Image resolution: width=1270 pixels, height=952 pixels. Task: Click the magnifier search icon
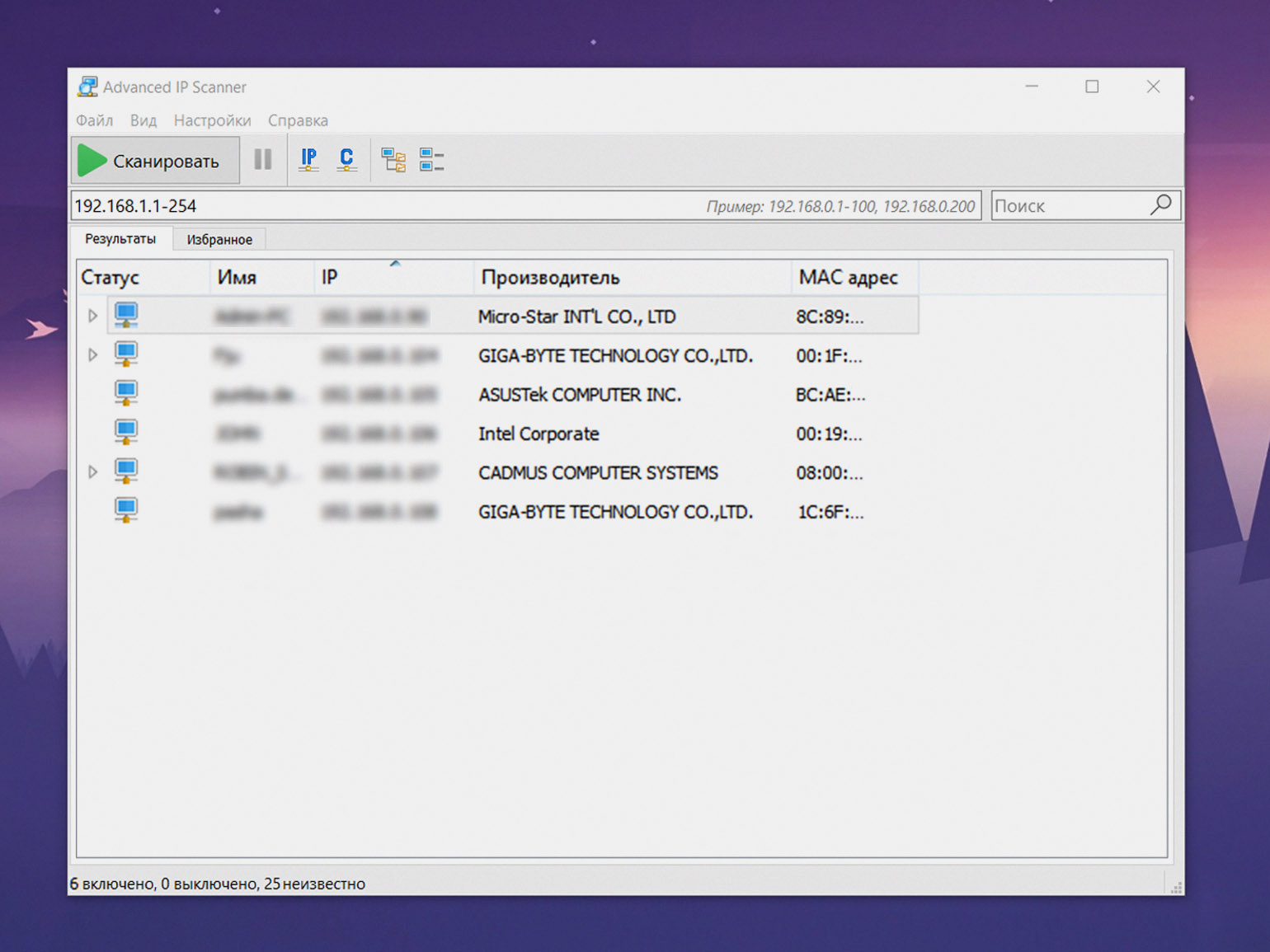tap(1161, 204)
